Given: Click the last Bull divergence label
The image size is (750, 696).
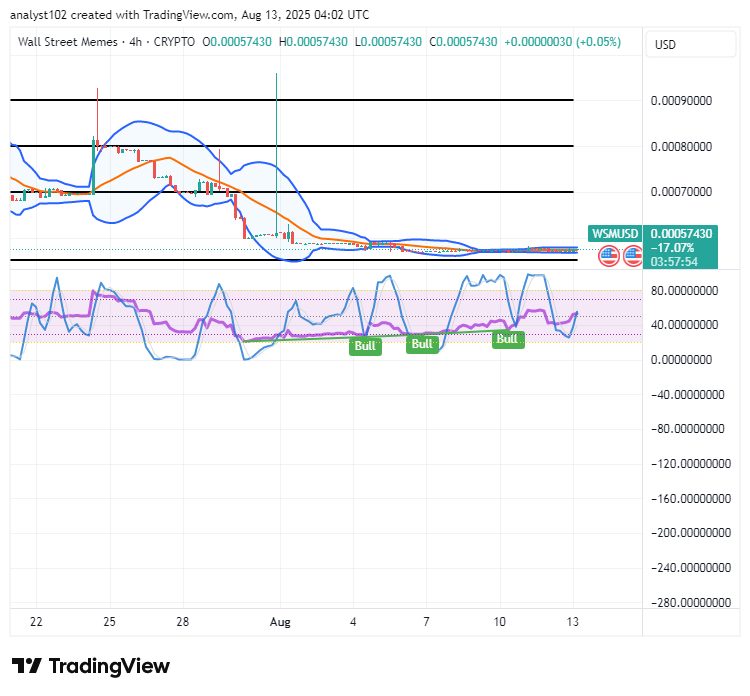Looking at the screenshot, I should pyautogui.click(x=508, y=339).
